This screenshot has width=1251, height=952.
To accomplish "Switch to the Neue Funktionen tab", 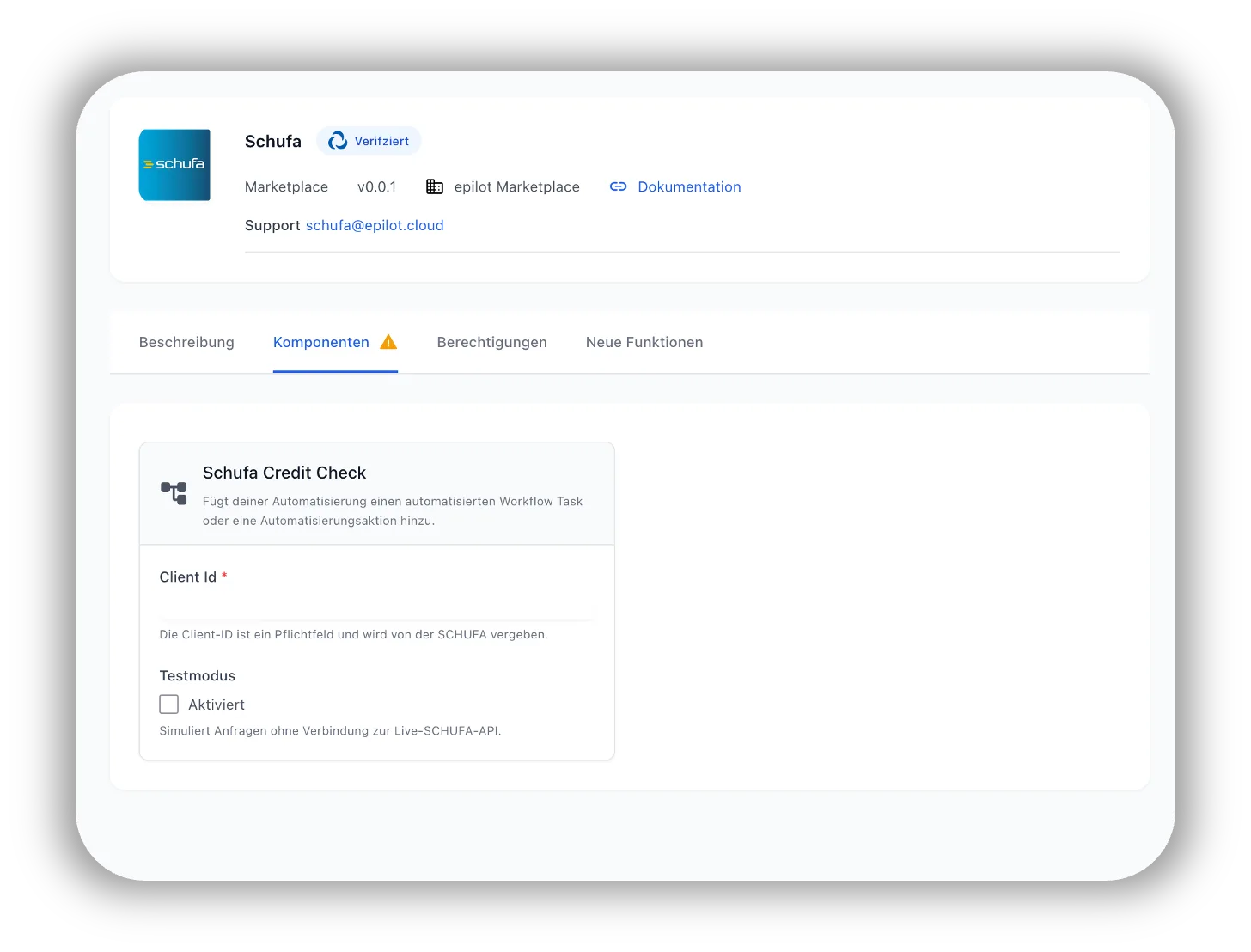I will (x=644, y=343).
